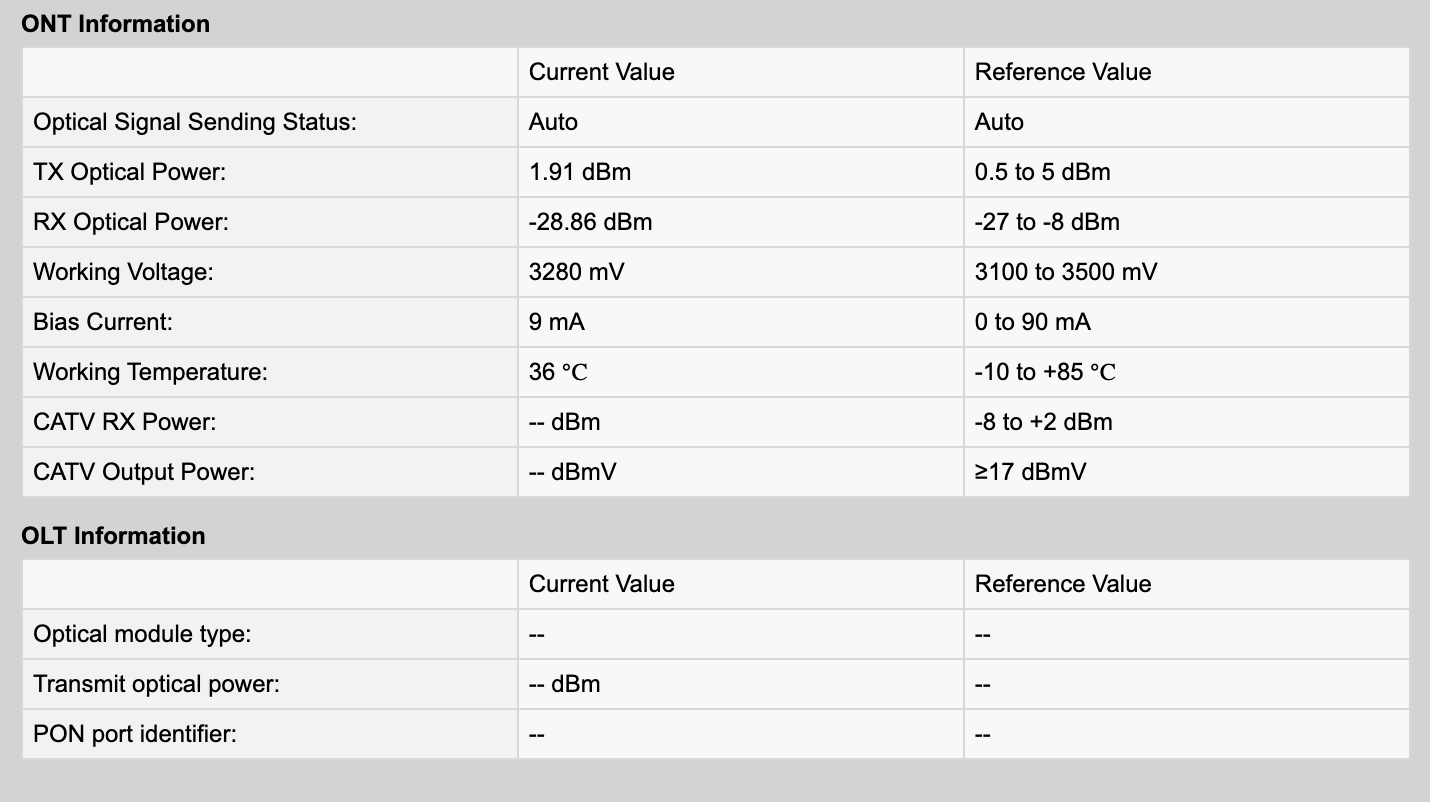This screenshot has width=1430, height=802.
Task: Click the 36 °C temperature value
Action: (x=558, y=372)
